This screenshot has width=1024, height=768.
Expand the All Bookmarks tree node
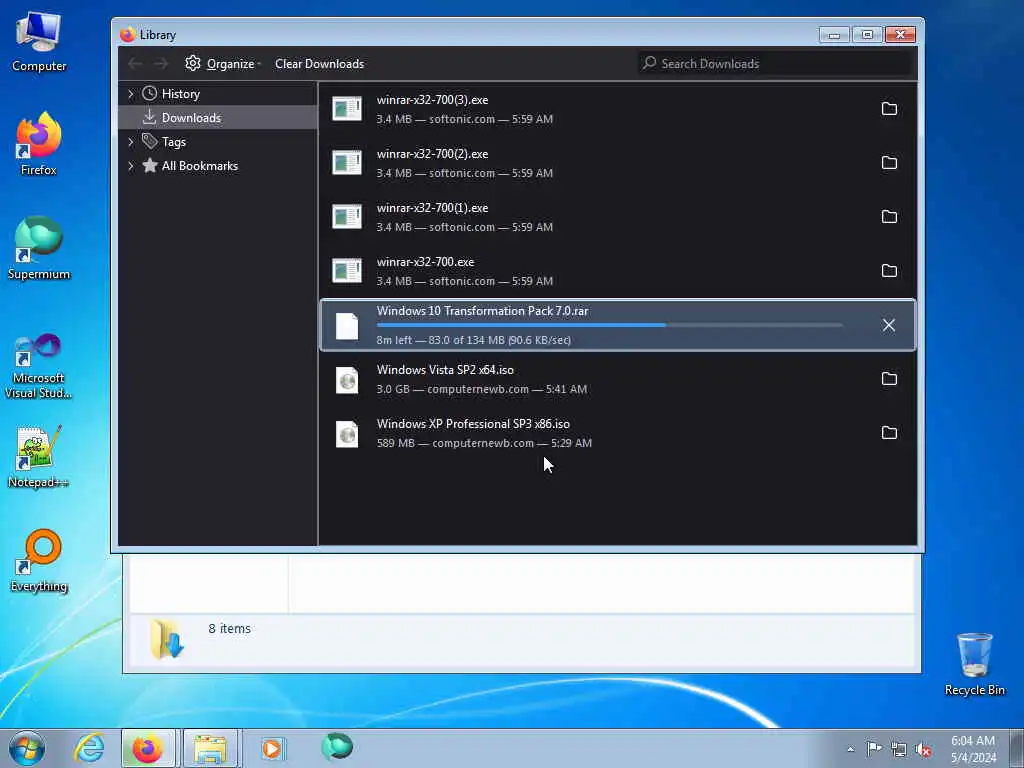point(131,166)
